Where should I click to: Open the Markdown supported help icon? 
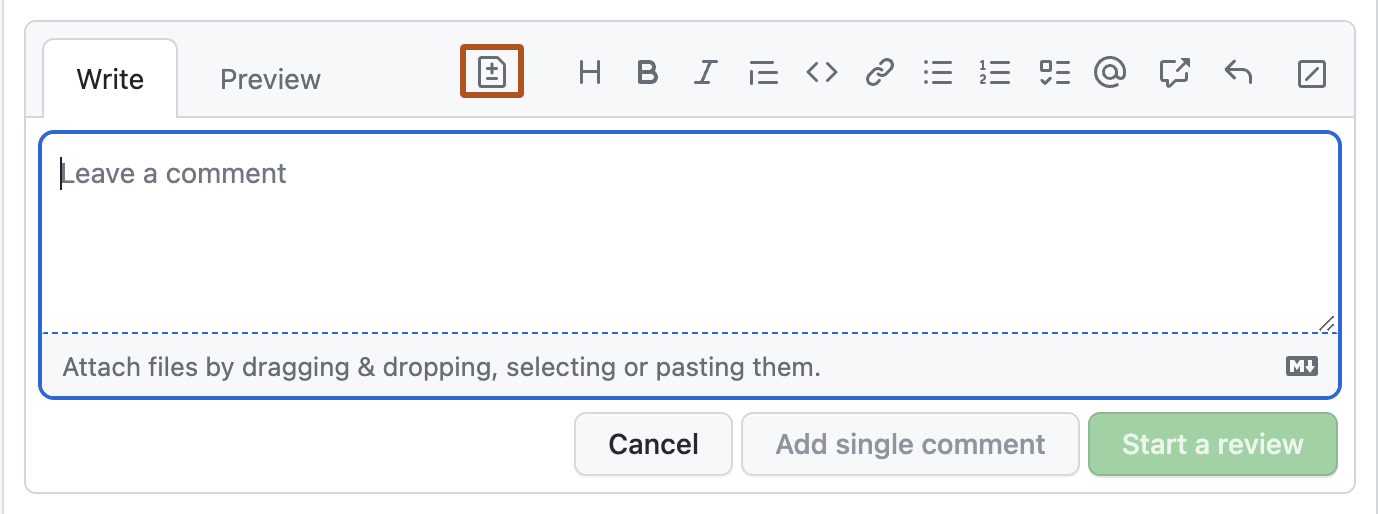pyautogui.click(x=1301, y=366)
